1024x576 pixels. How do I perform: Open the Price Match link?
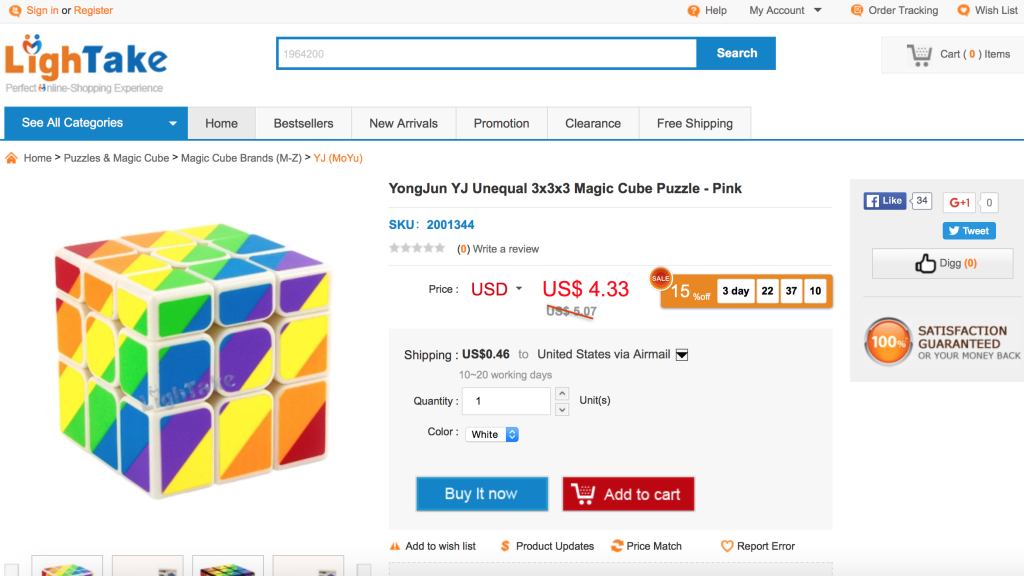pyautogui.click(x=654, y=546)
